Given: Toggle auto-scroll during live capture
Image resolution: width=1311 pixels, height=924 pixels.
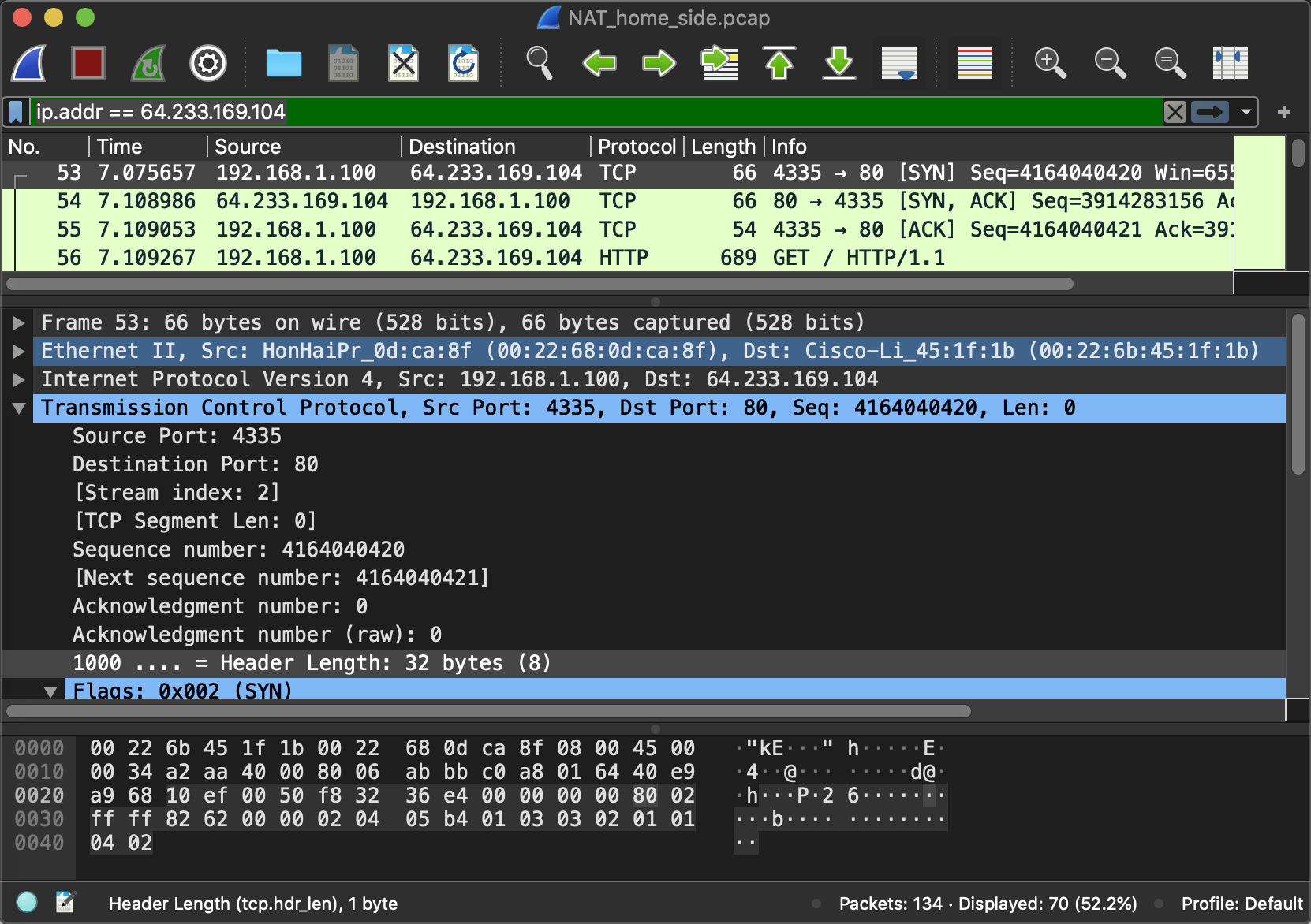Looking at the screenshot, I should tap(899, 63).
